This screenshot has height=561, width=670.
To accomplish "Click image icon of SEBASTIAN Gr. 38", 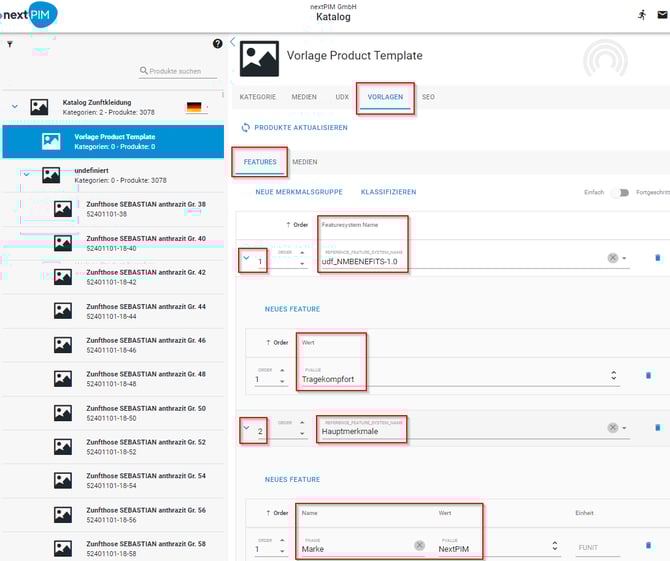I will [x=63, y=209].
